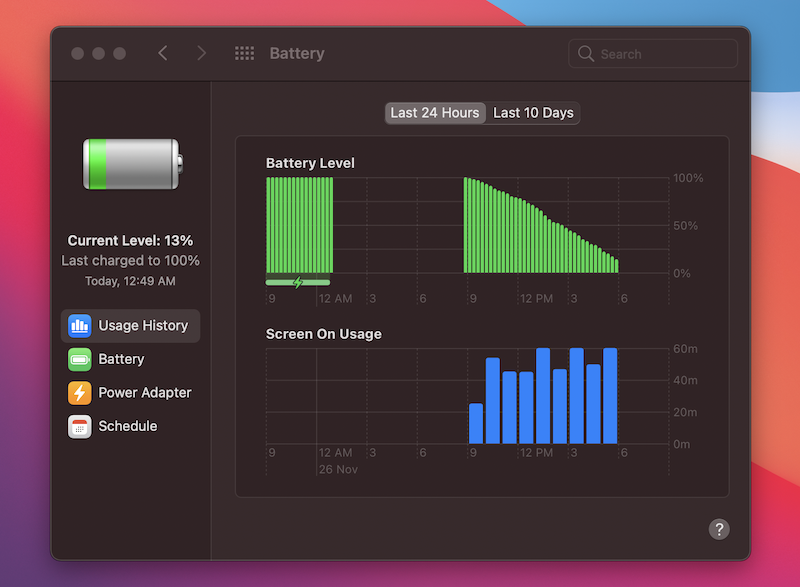Switch to Last 10 Days view
800x587 pixels.
point(533,113)
